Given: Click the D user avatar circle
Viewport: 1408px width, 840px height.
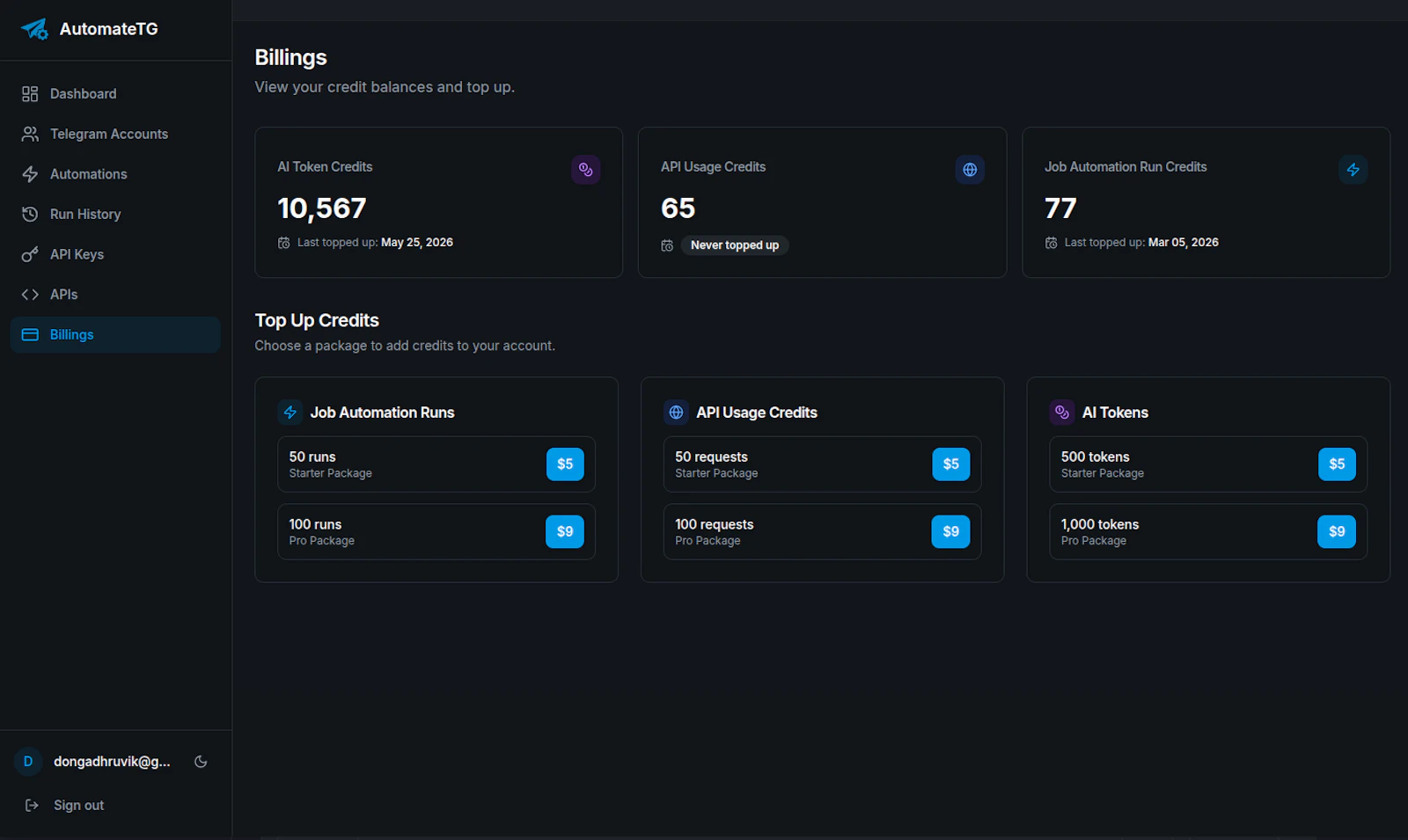Looking at the screenshot, I should 28,762.
